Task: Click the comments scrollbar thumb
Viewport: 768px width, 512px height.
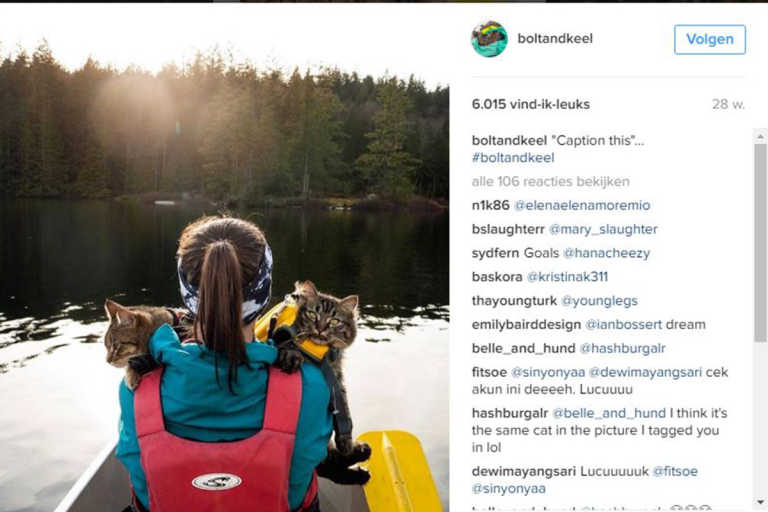Action: (760, 243)
